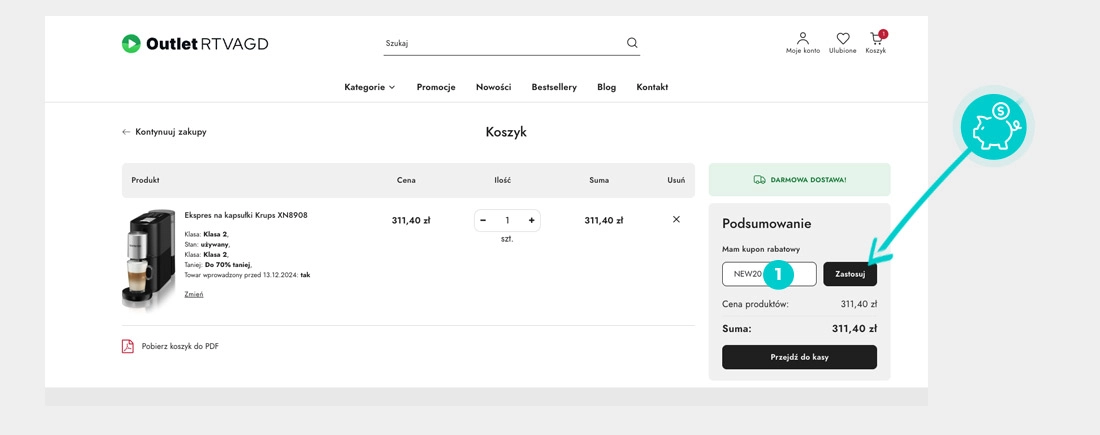Decrease quantity with minus button
This screenshot has height=435, width=1100.
point(483,220)
